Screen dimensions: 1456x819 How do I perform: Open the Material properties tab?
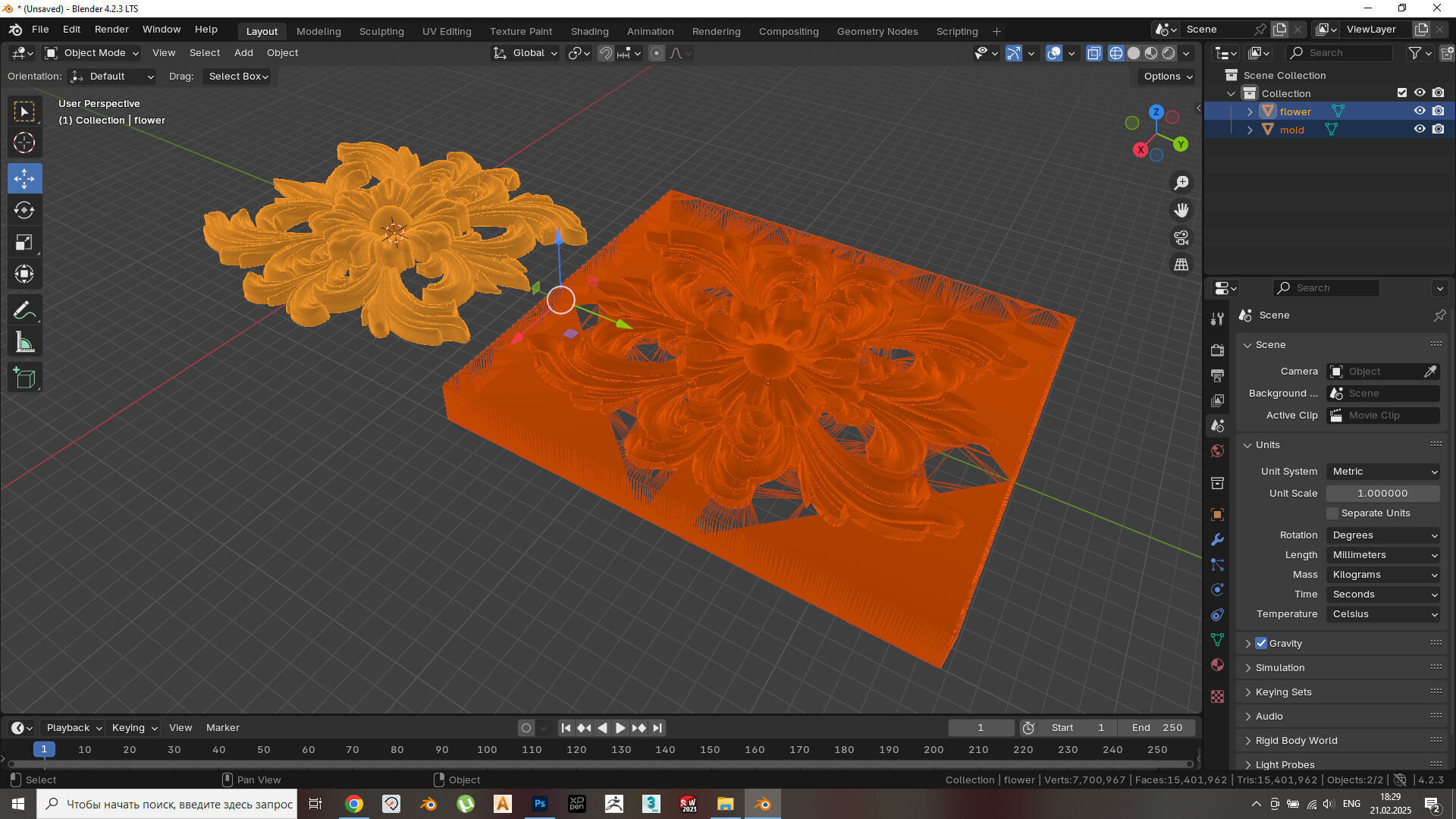tap(1217, 665)
